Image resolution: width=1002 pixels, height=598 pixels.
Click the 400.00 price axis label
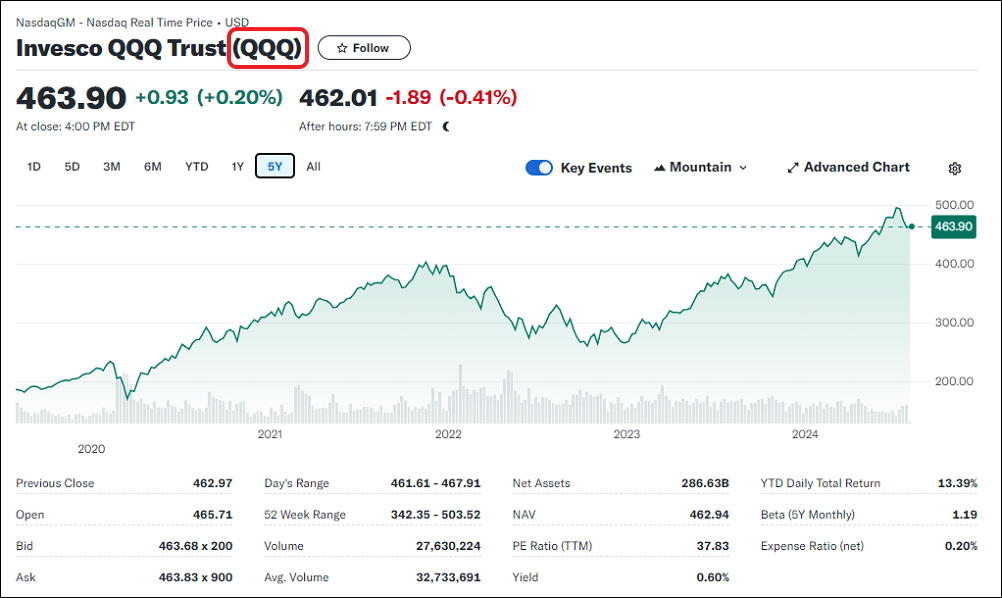point(954,264)
